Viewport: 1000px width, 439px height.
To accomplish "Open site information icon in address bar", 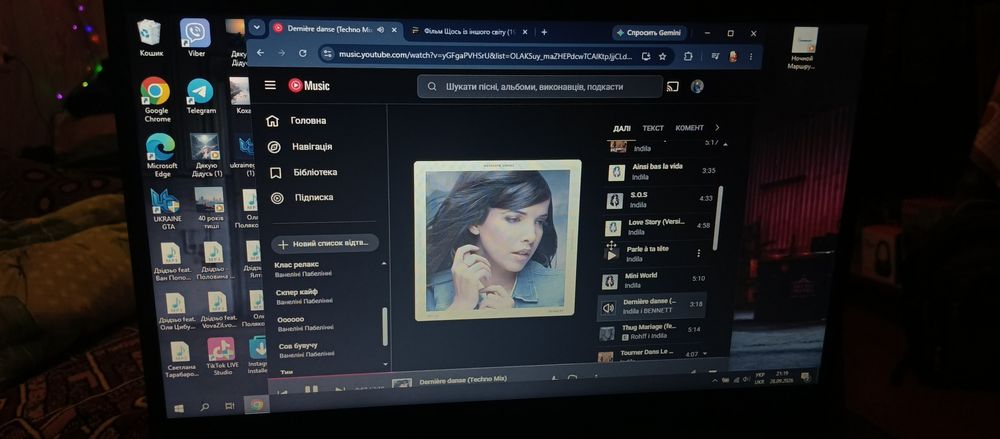I will [327, 55].
